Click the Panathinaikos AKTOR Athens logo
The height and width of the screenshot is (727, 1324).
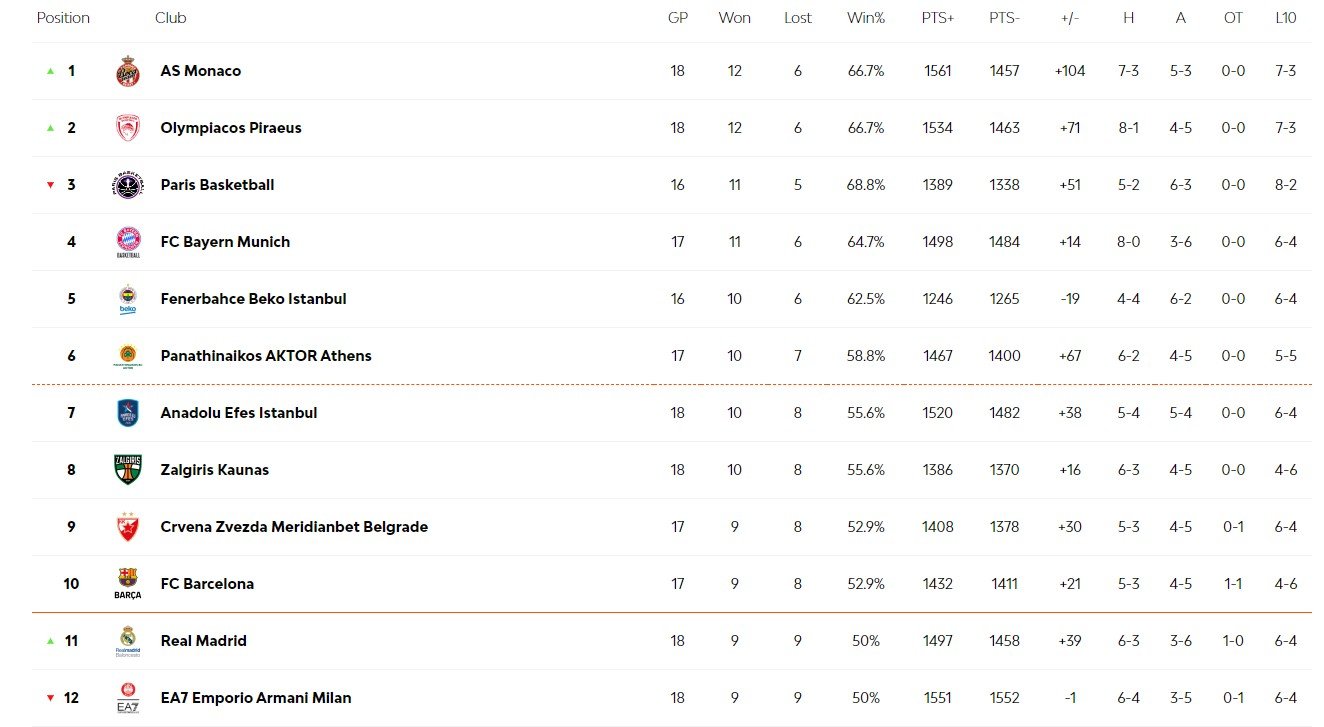click(x=128, y=356)
